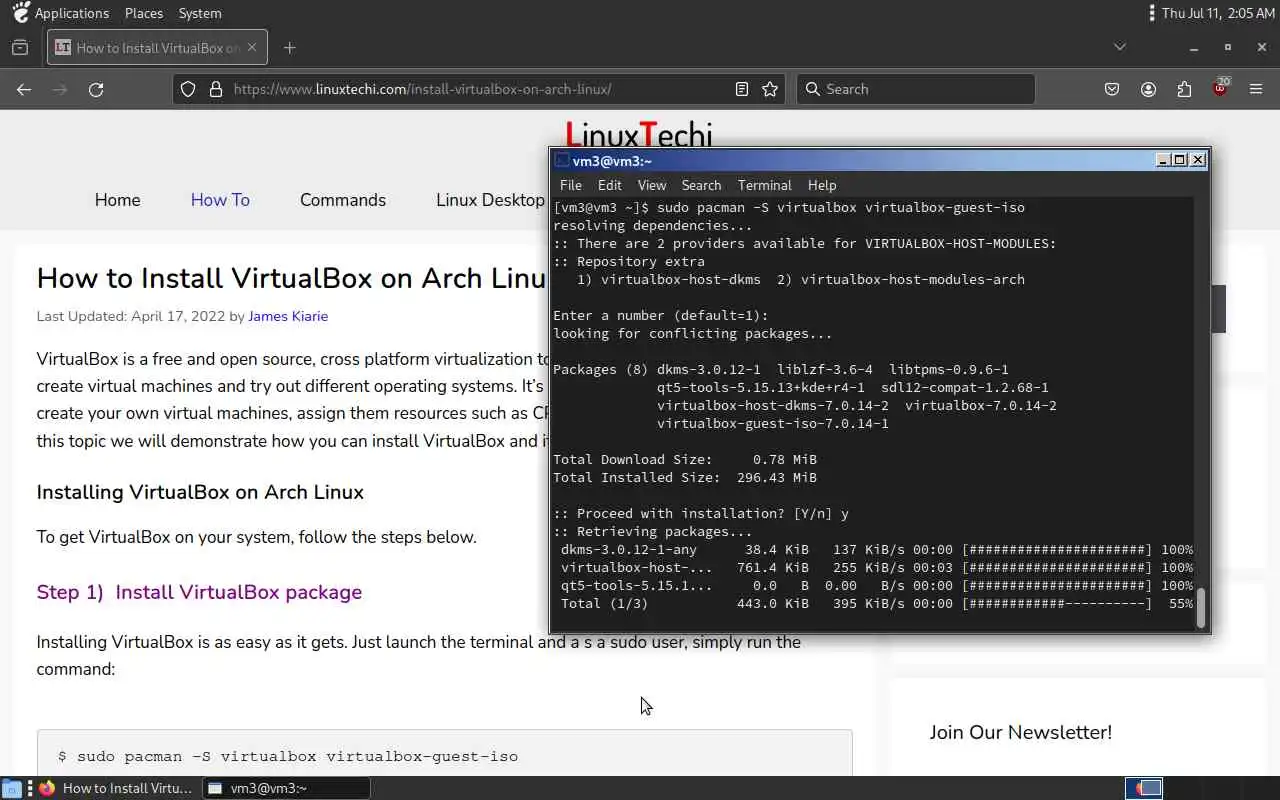Open the How To navigation link
The height and width of the screenshot is (800, 1280).
pos(220,200)
